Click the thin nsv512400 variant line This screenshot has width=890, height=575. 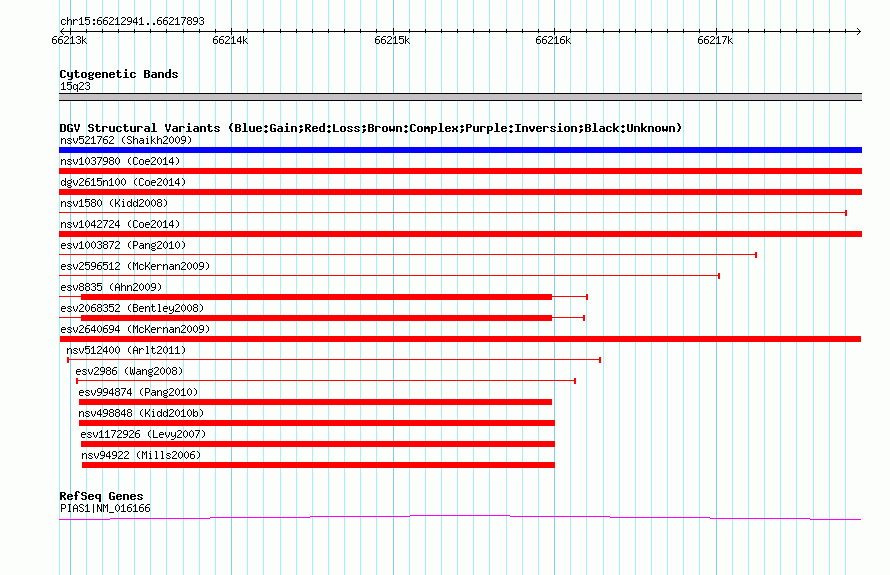coord(334,360)
